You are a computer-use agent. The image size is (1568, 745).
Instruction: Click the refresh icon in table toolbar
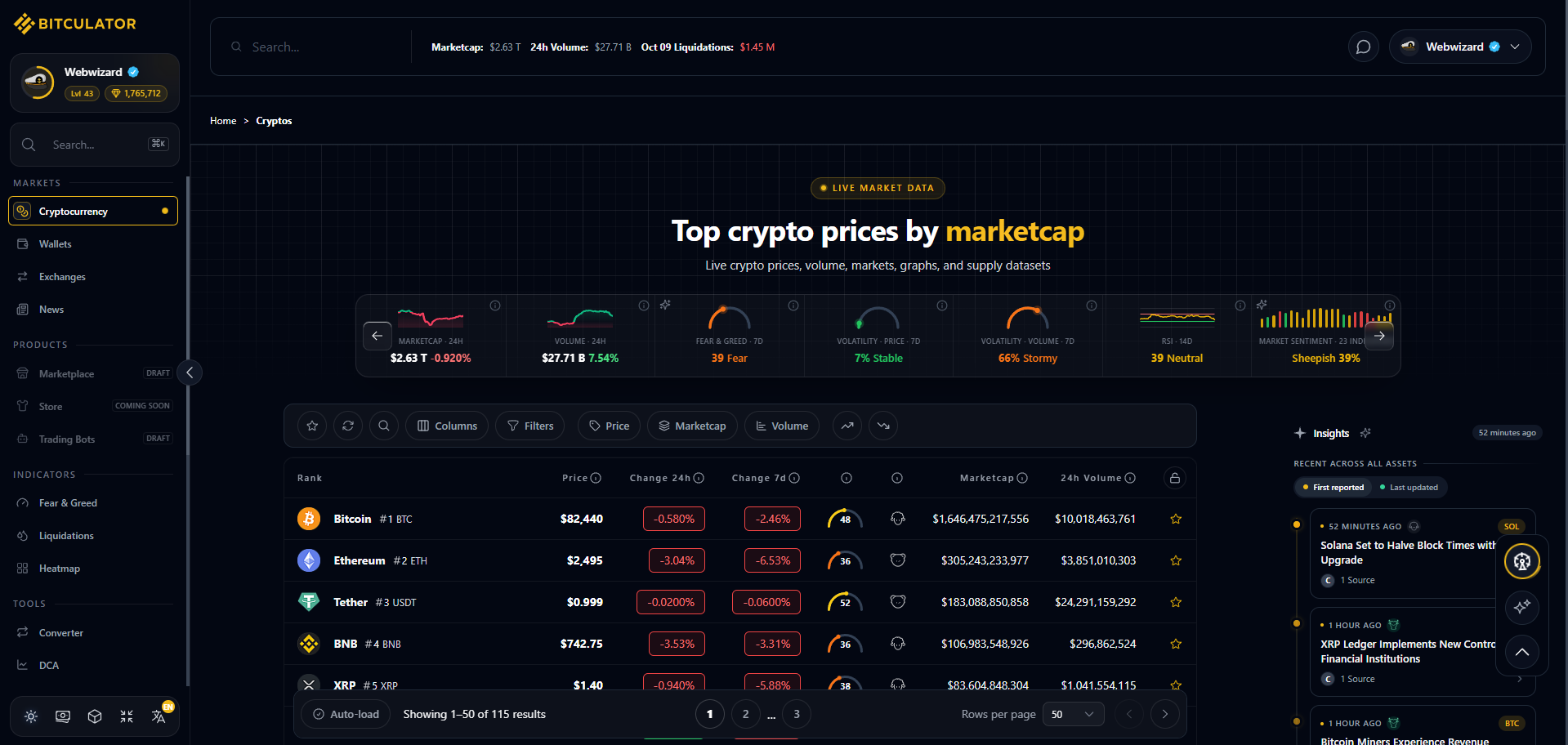pyautogui.click(x=348, y=426)
